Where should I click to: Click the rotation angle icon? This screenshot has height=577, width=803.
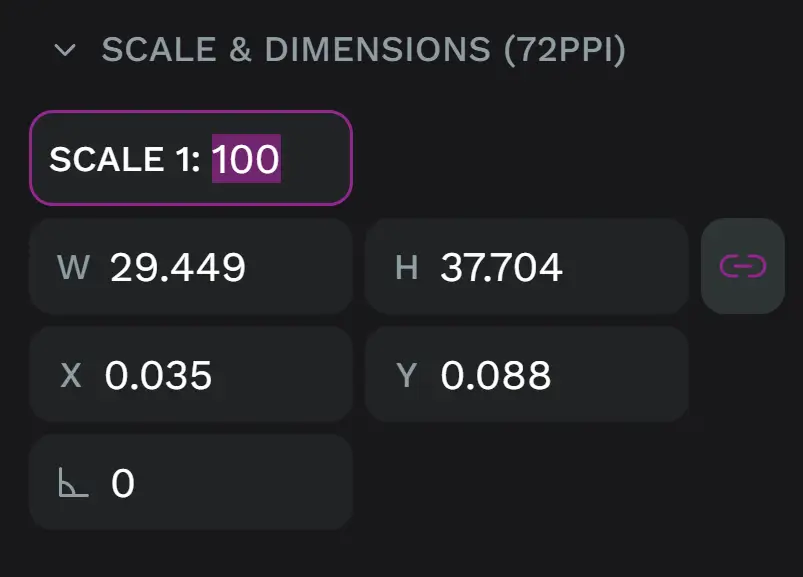74,484
